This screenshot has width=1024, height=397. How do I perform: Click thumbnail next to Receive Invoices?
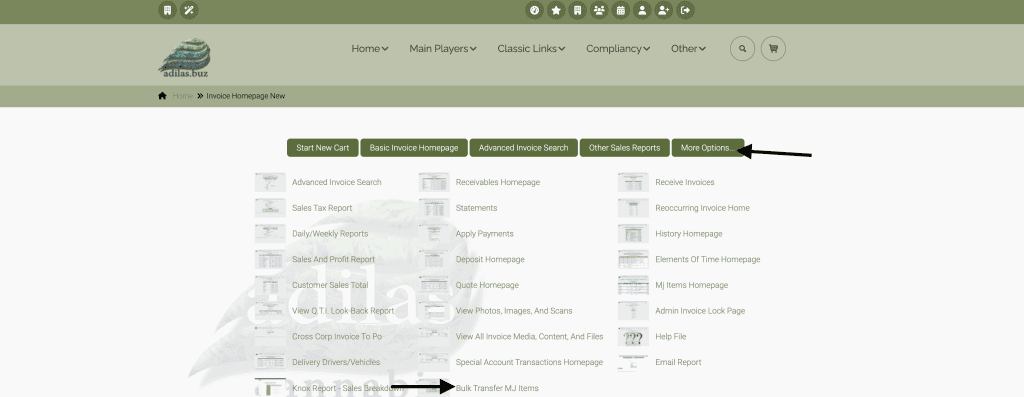(x=633, y=182)
